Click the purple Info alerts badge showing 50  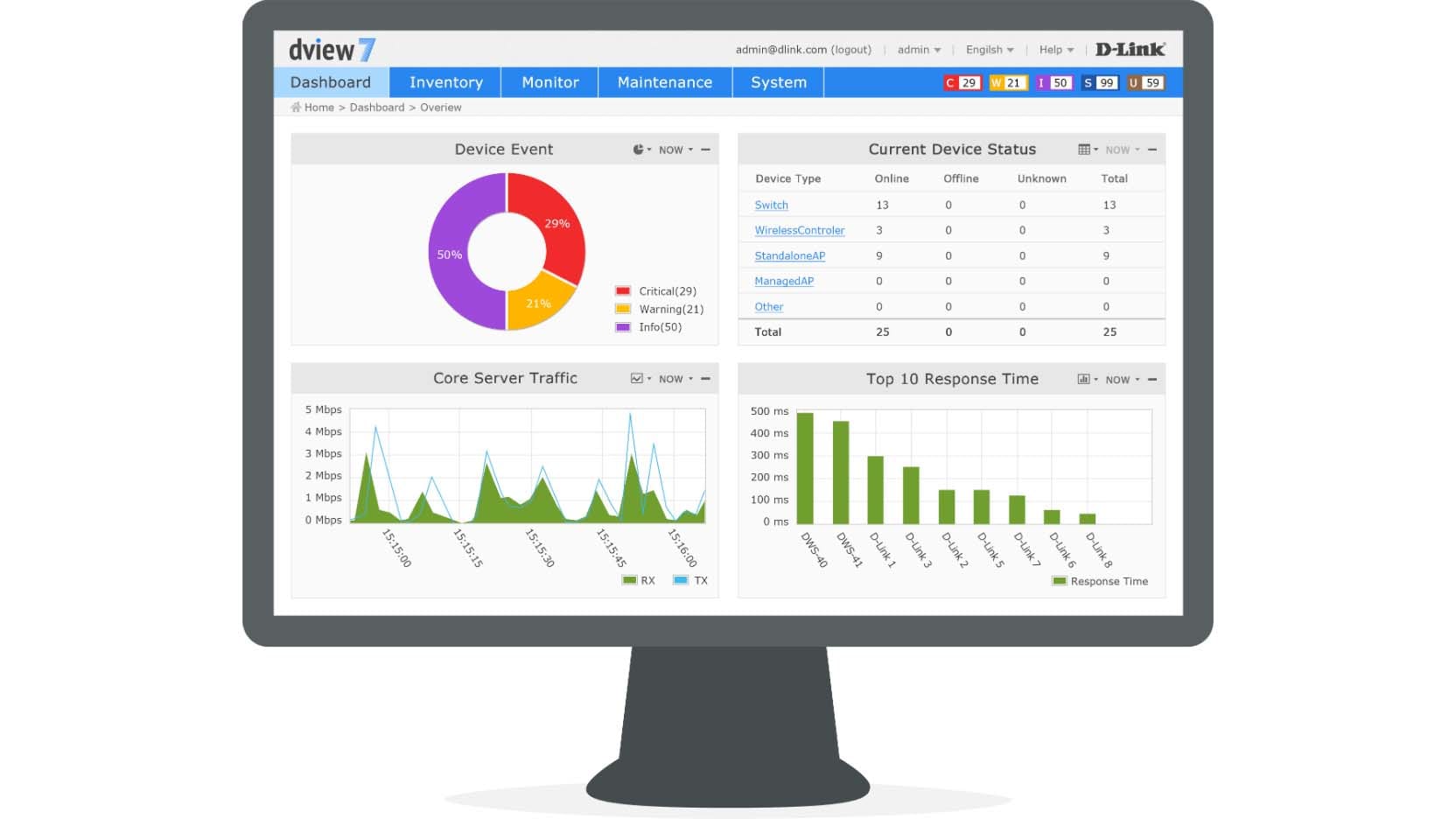1053,83
